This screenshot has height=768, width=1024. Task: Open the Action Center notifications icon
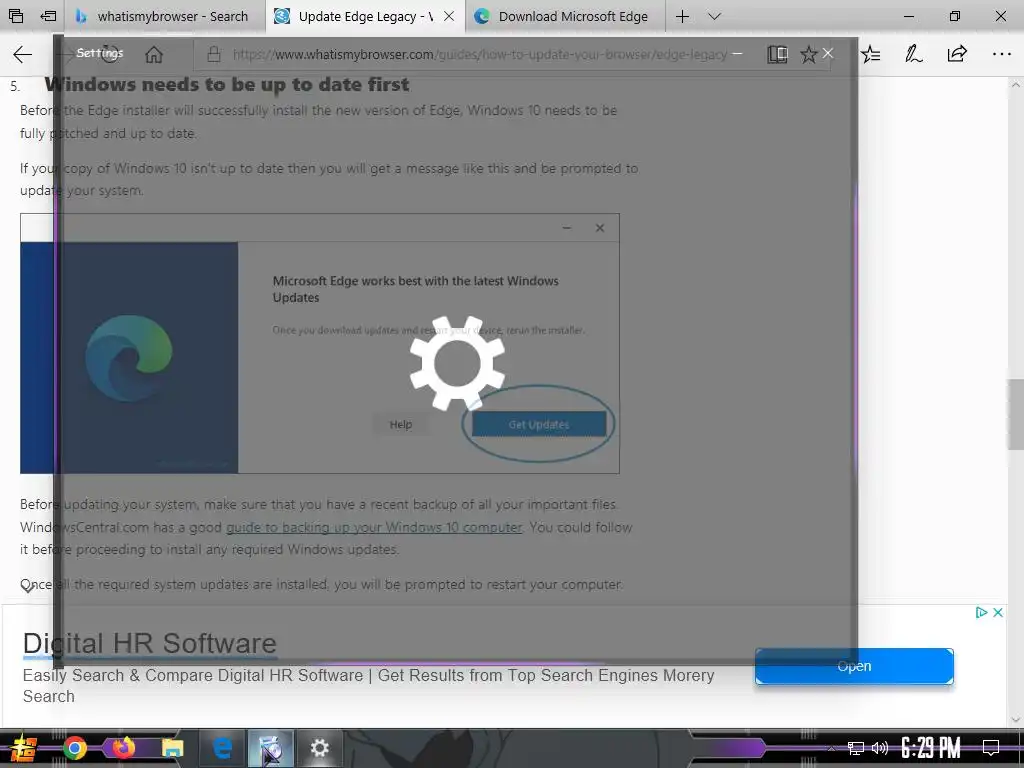991,748
